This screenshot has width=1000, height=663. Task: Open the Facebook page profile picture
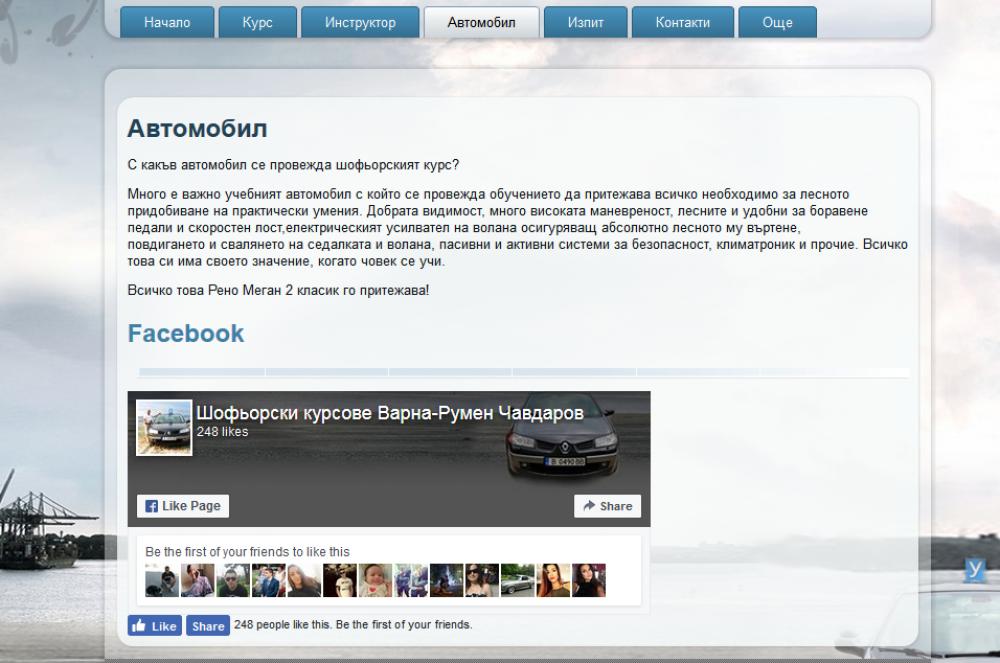pyautogui.click(x=164, y=428)
